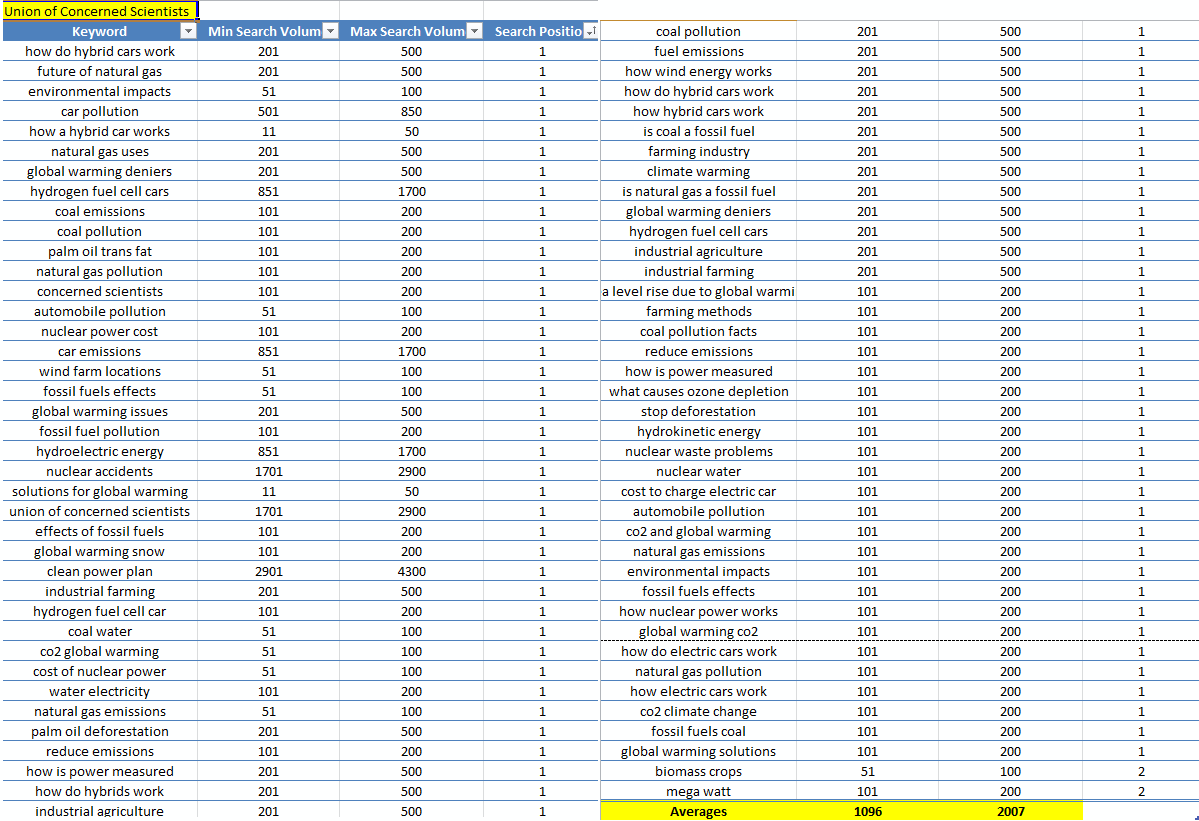Click the 501 min search volume cell
Image resolution: width=1199 pixels, height=821 pixels.
pos(268,111)
